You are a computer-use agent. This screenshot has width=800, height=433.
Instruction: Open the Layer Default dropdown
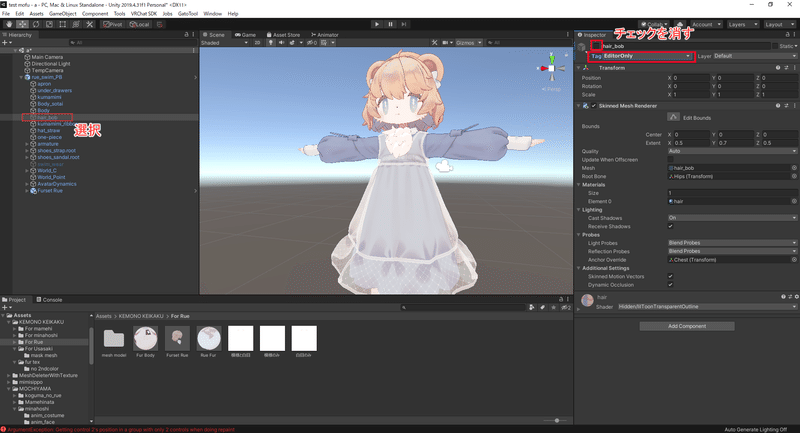[x=754, y=56]
